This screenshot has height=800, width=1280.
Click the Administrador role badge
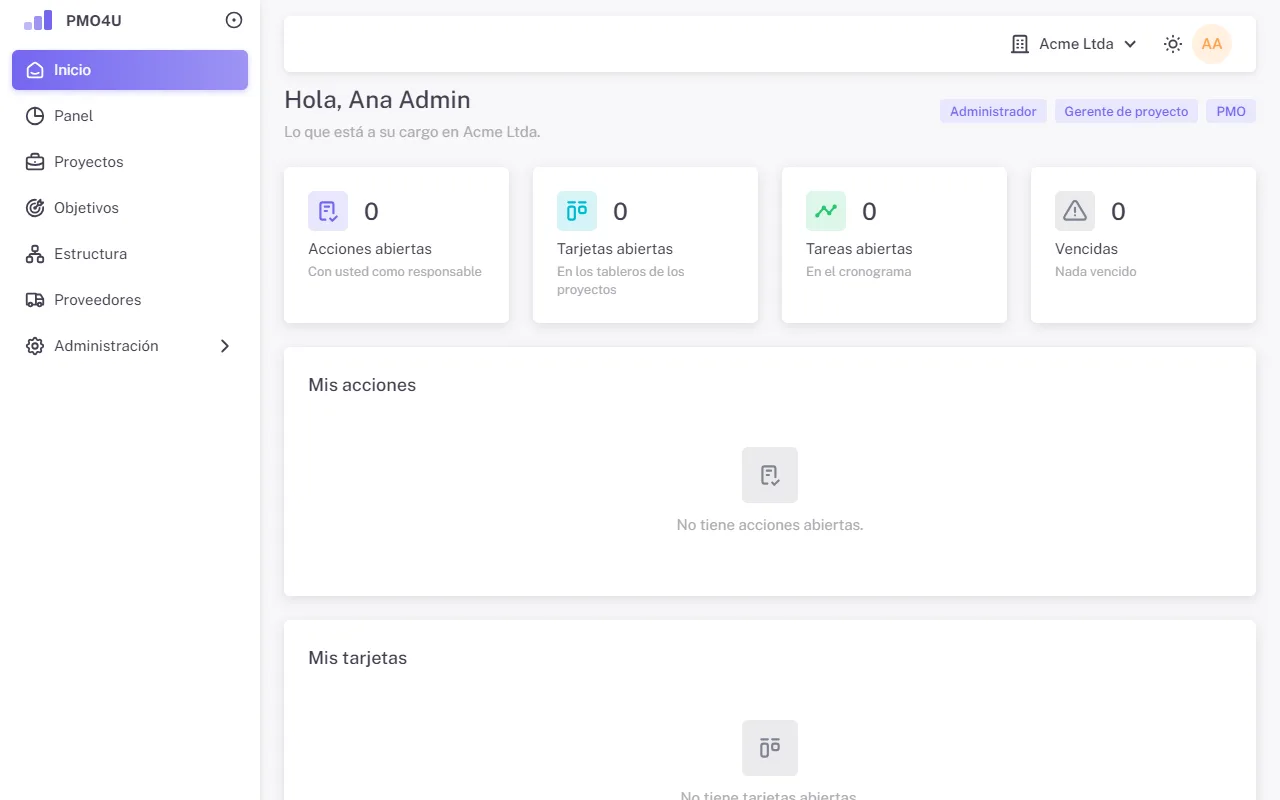pyautogui.click(x=993, y=111)
